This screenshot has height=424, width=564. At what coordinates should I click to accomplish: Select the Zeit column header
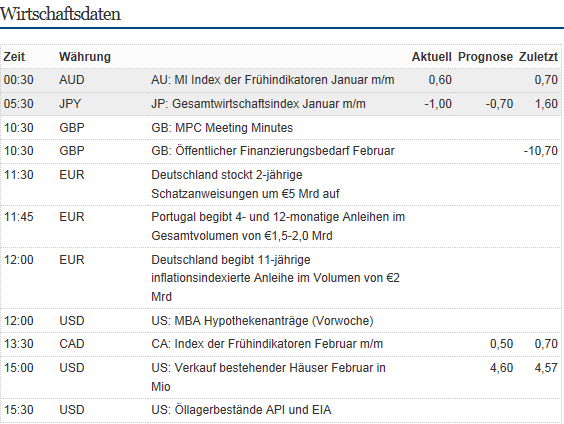pyautogui.click(x=14, y=57)
